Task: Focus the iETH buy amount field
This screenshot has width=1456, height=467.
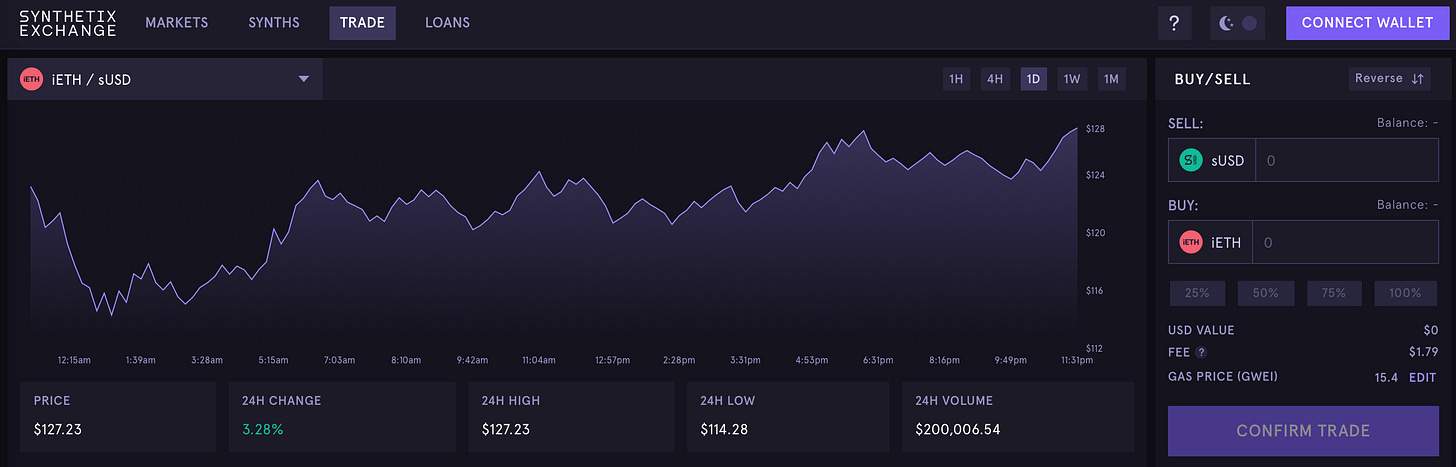Action: [x=1345, y=242]
